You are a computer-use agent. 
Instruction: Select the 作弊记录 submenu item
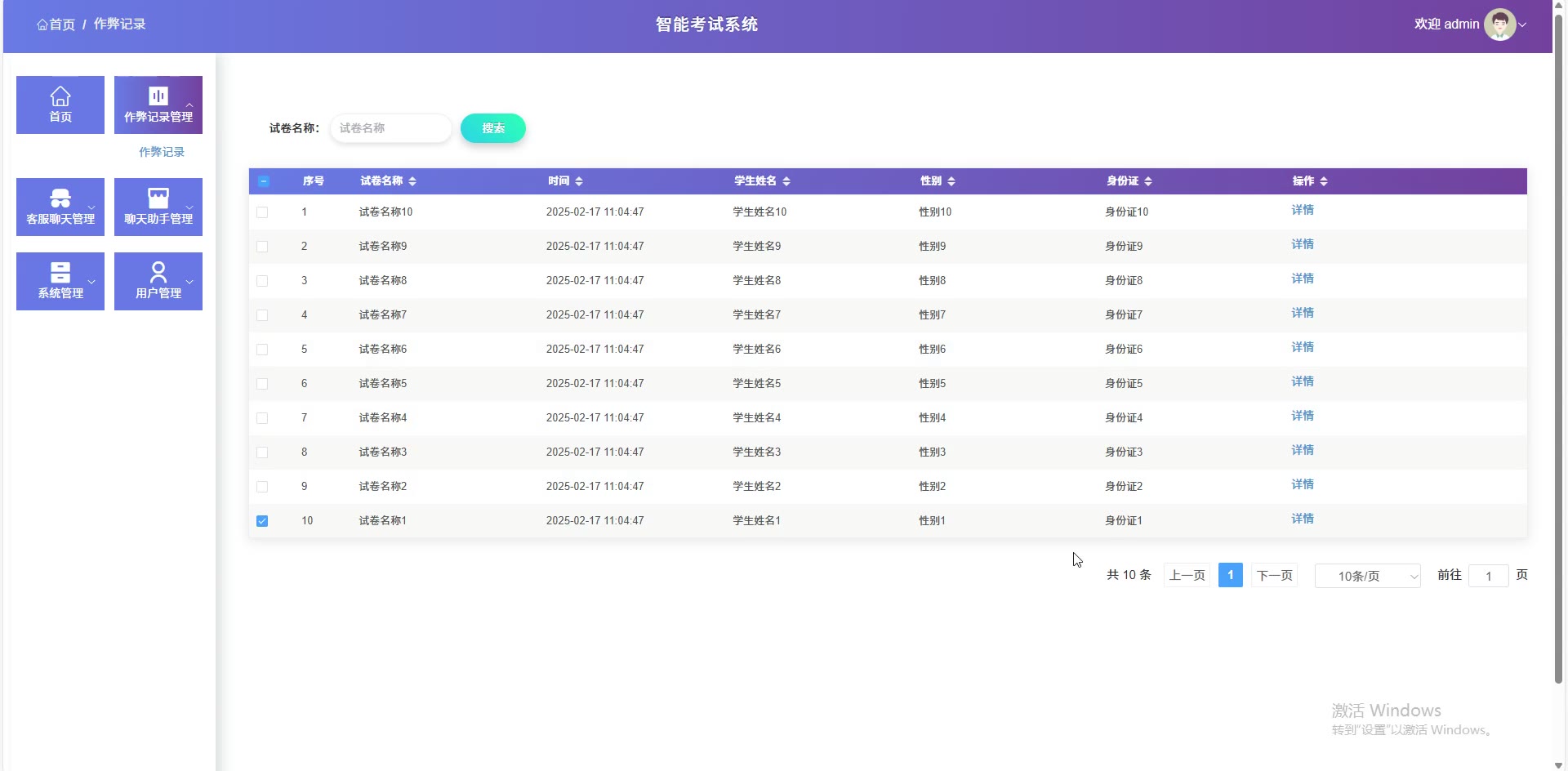[162, 152]
